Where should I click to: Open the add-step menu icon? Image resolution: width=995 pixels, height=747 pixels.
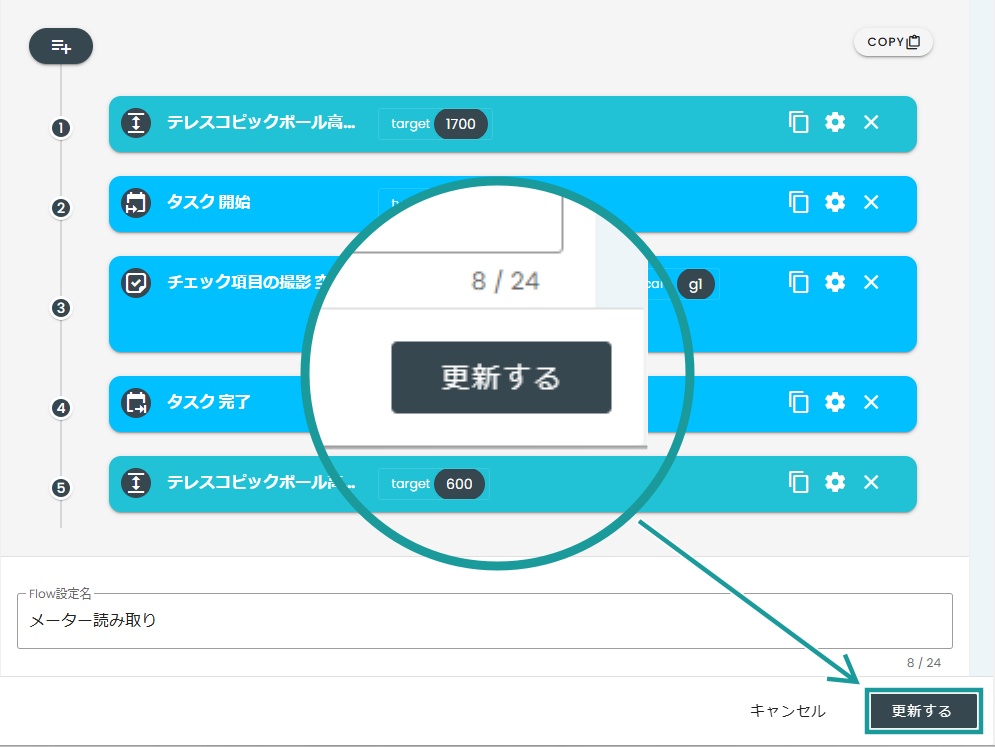click(x=61, y=46)
